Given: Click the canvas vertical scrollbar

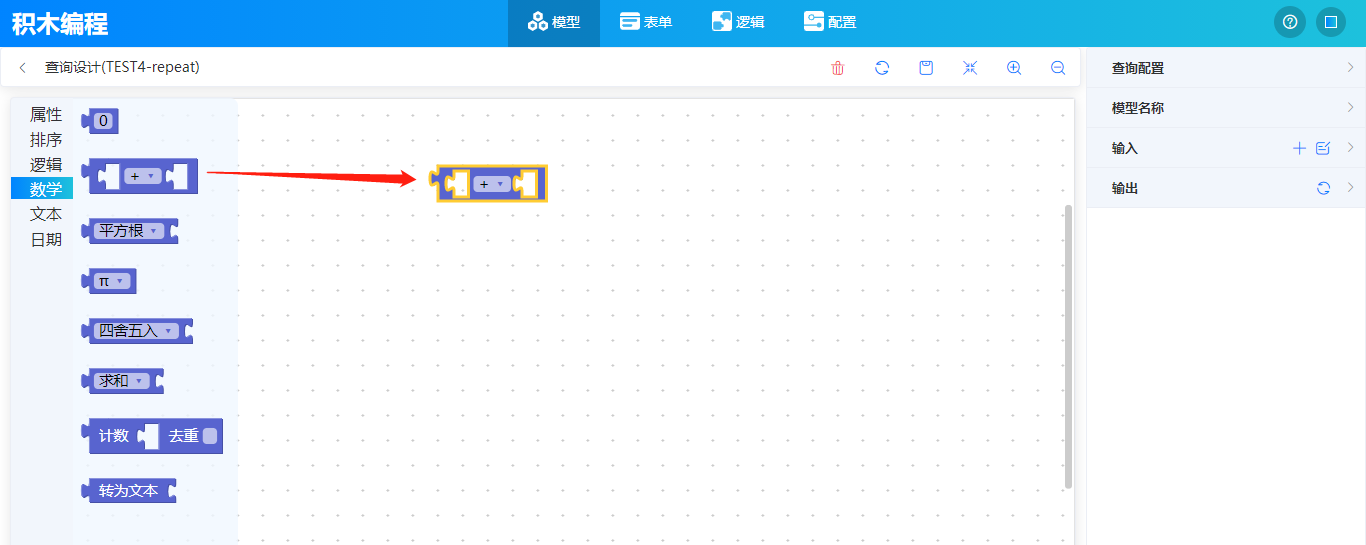Looking at the screenshot, I should click(1069, 346).
